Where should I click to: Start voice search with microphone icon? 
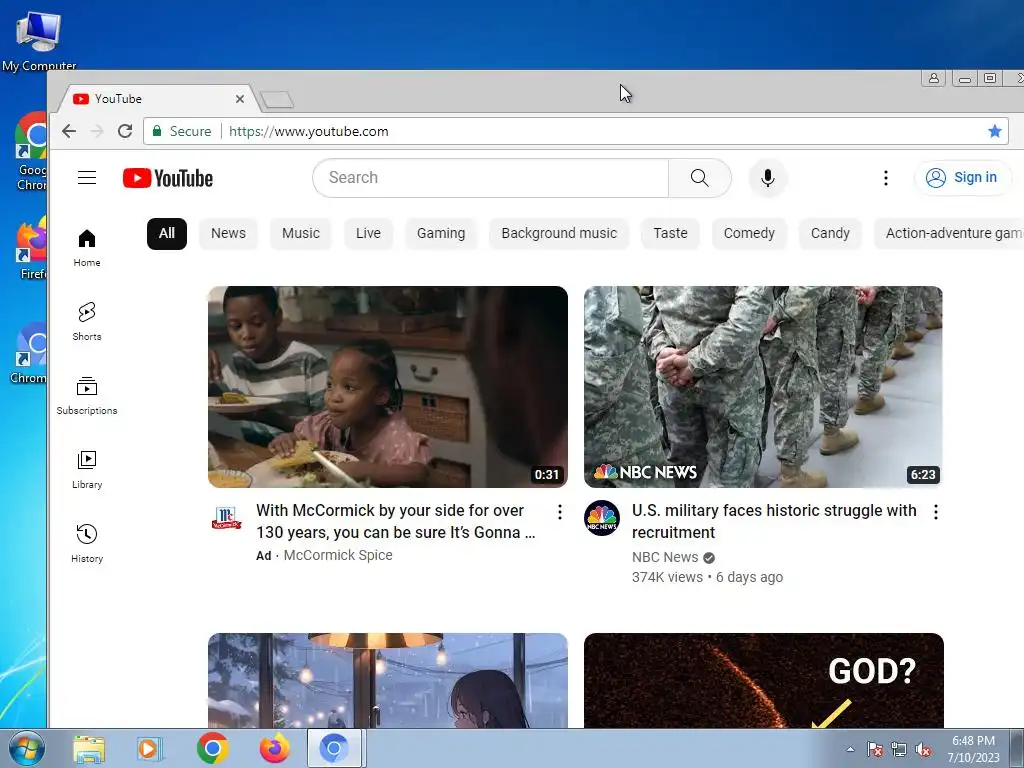pos(768,178)
